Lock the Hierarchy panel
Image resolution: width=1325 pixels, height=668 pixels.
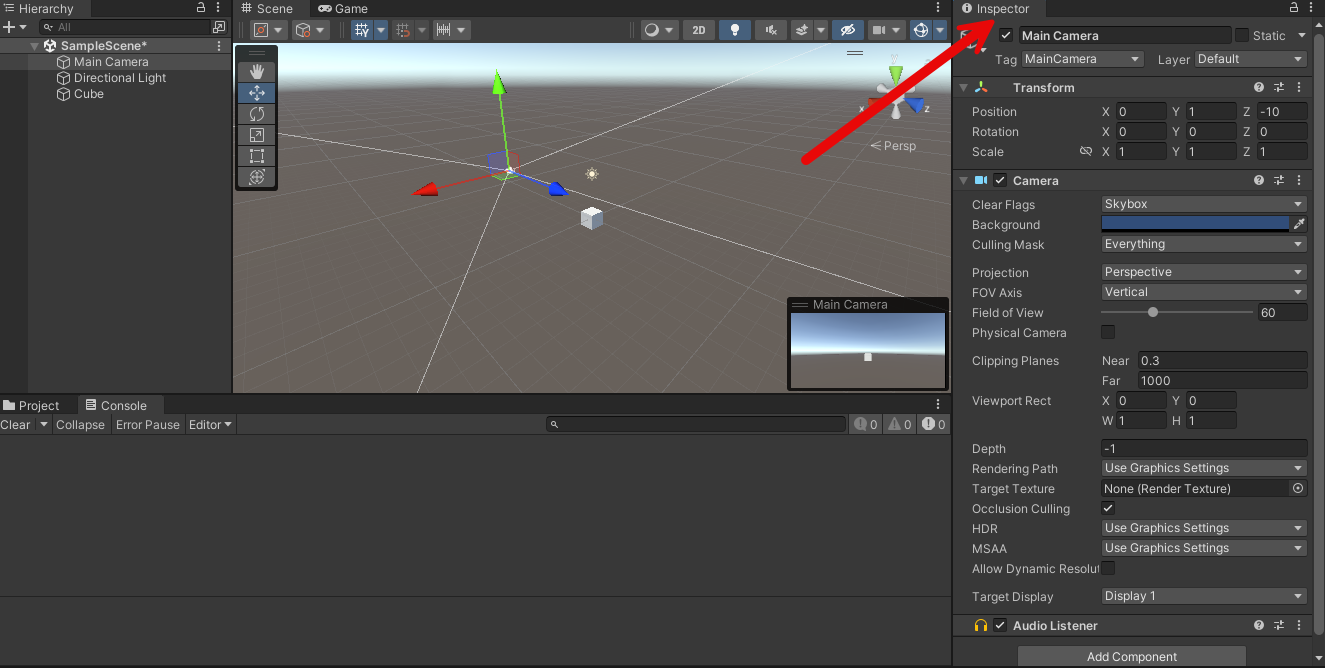coord(201,8)
